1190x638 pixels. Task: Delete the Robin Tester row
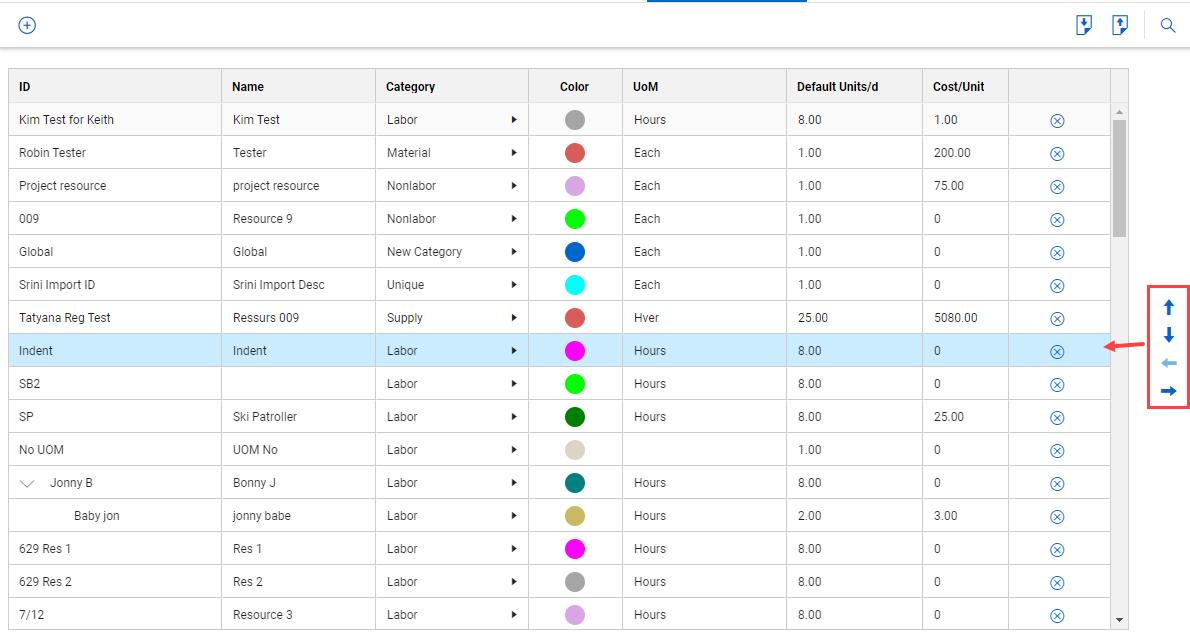[1057, 154]
